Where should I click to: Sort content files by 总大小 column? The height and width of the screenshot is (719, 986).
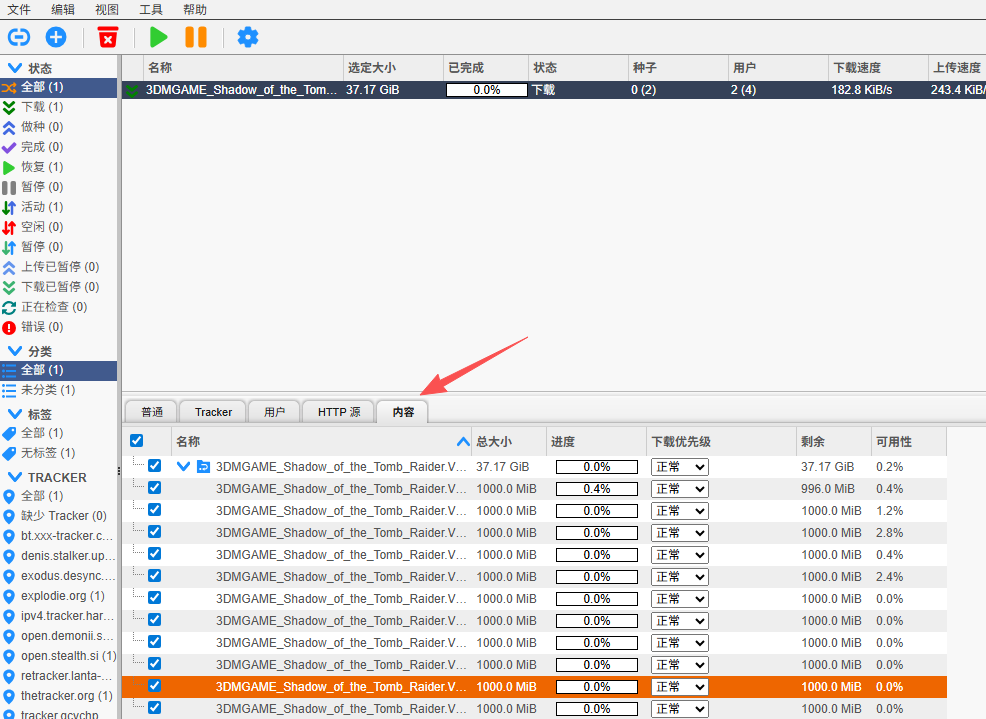click(509, 442)
